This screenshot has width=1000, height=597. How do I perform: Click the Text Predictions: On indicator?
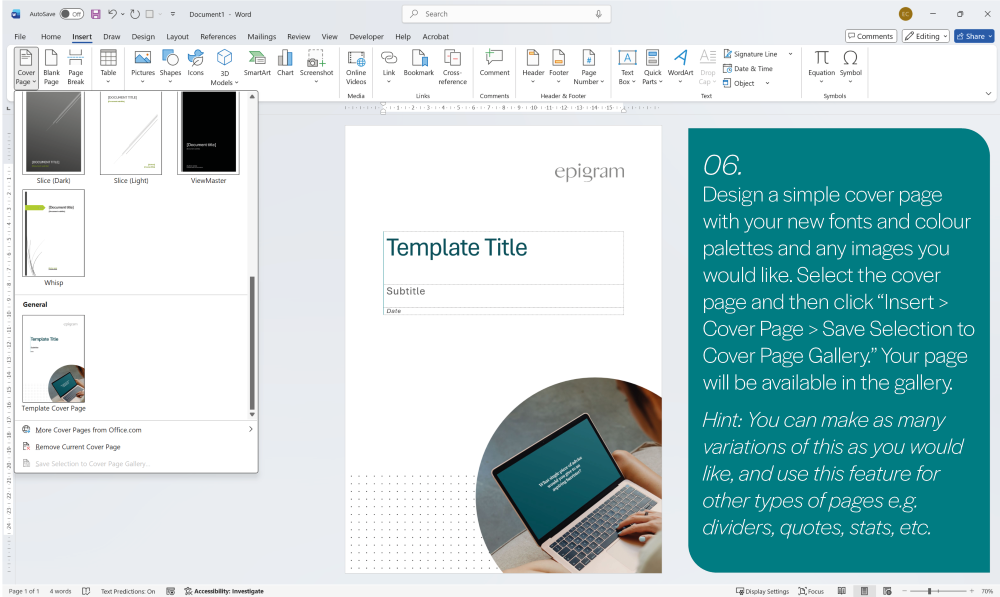(128, 591)
